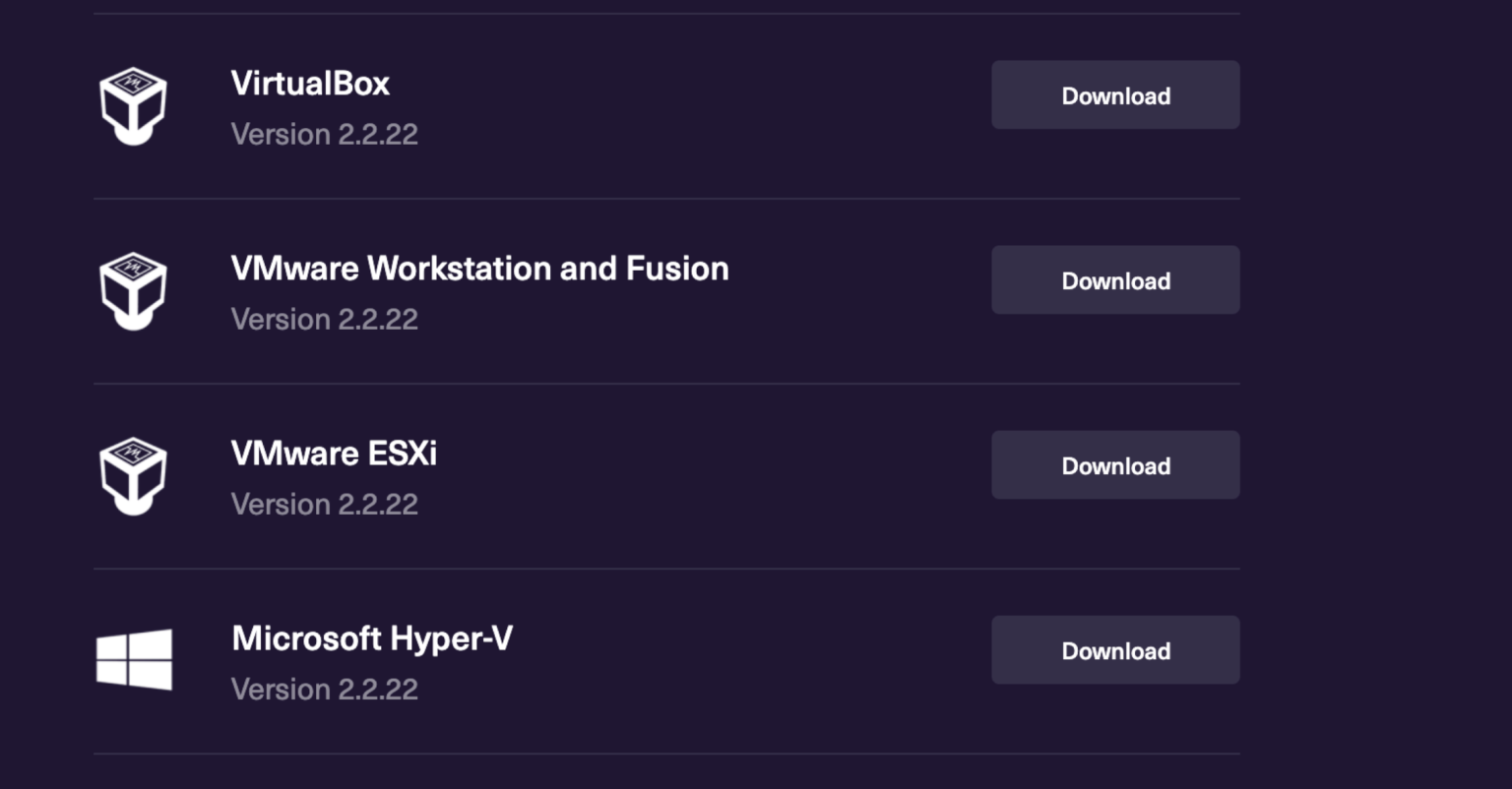The width and height of the screenshot is (1512, 789).
Task: Download the VirtualBox provider
Action: pos(1115,94)
